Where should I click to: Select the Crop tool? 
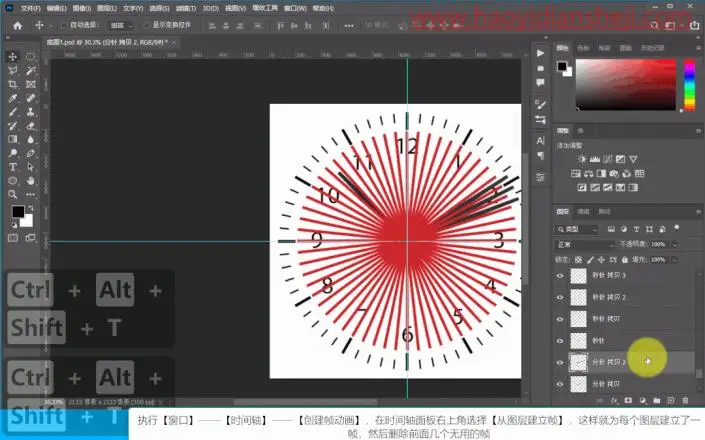pos(13,84)
